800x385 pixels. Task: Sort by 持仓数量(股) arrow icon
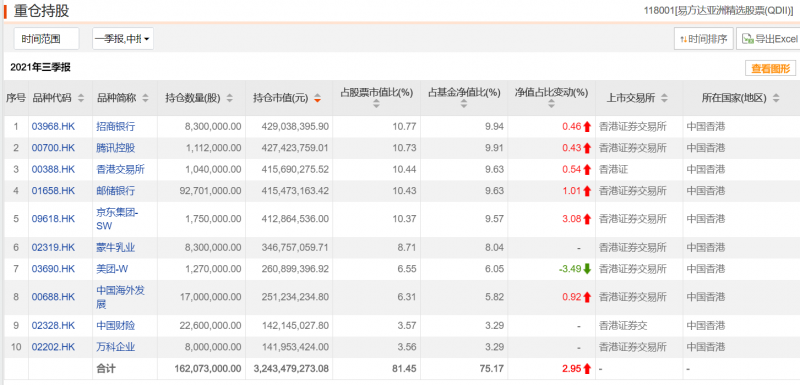pyautogui.click(x=229, y=98)
